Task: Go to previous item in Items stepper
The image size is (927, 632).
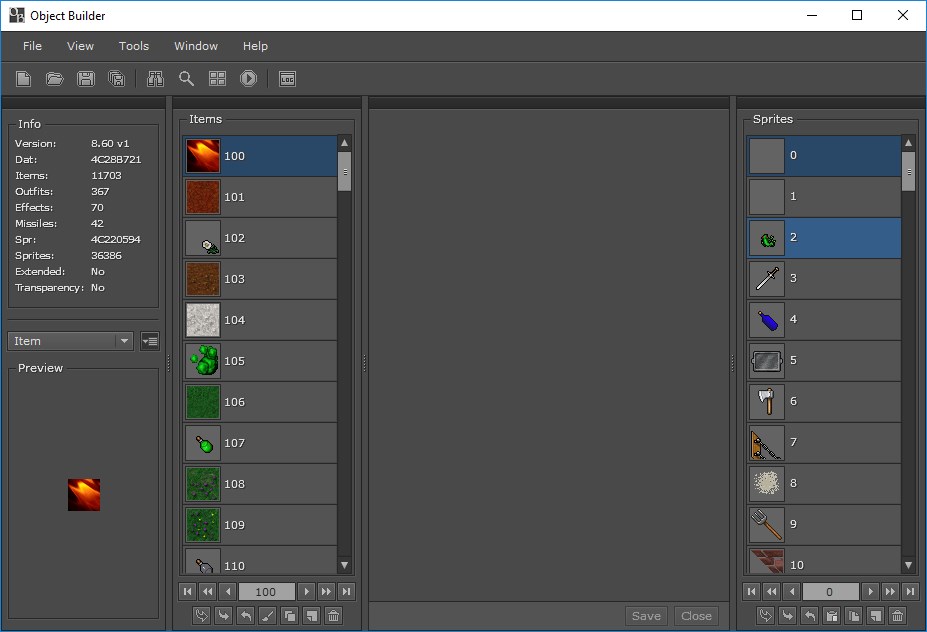Action: [x=228, y=592]
